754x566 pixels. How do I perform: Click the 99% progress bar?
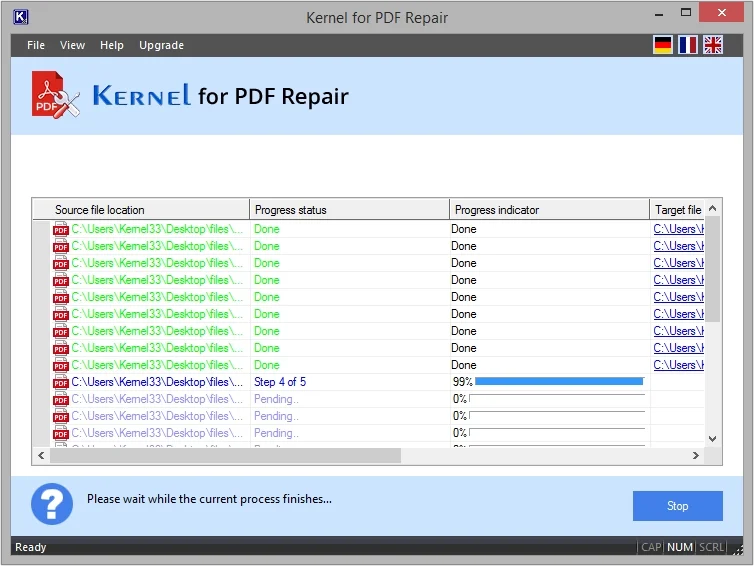point(559,381)
